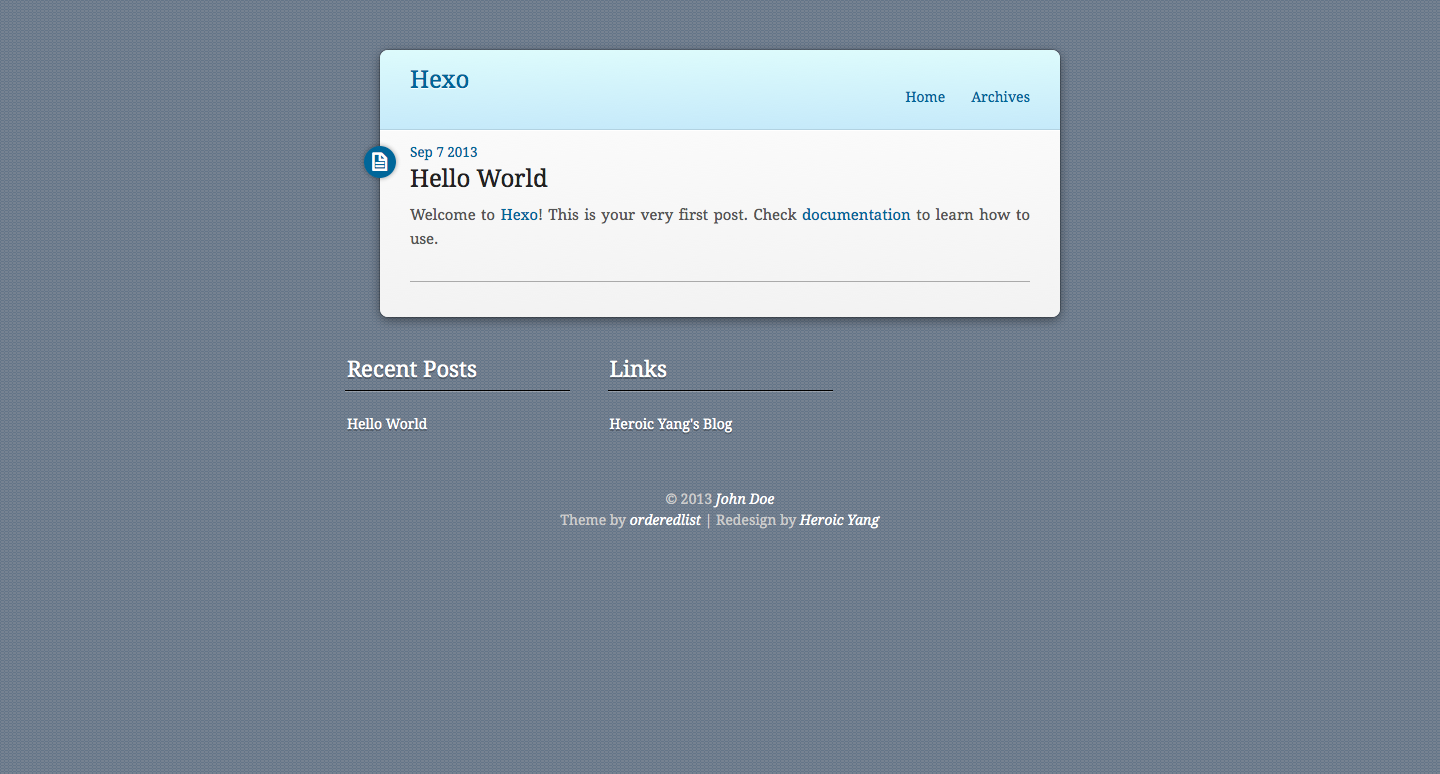Open the orderedlist theme author link

(x=665, y=520)
